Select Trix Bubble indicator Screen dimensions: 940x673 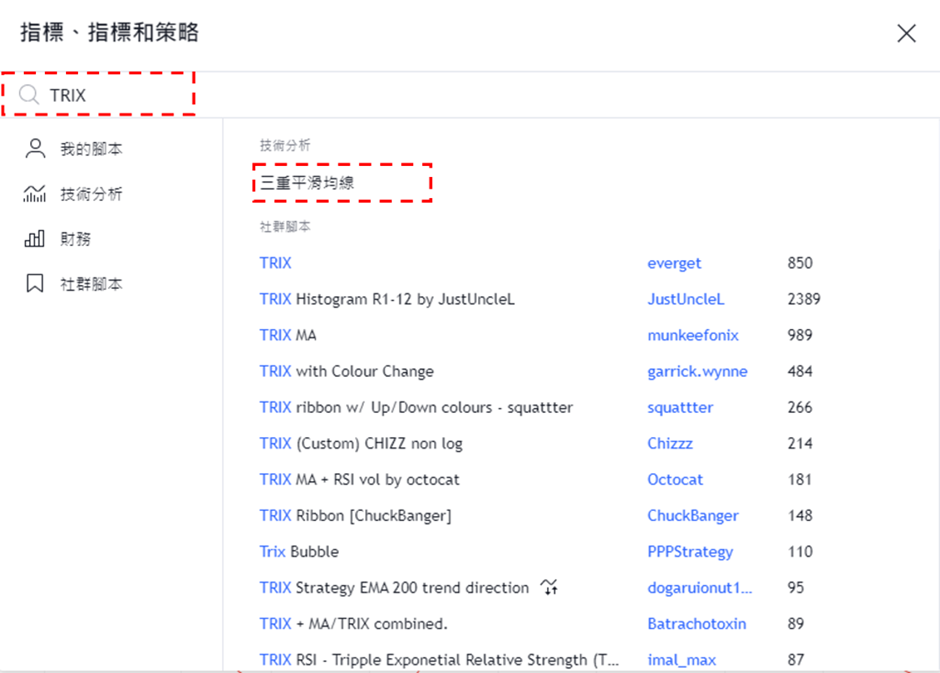pyautogui.click(x=299, y=552)
